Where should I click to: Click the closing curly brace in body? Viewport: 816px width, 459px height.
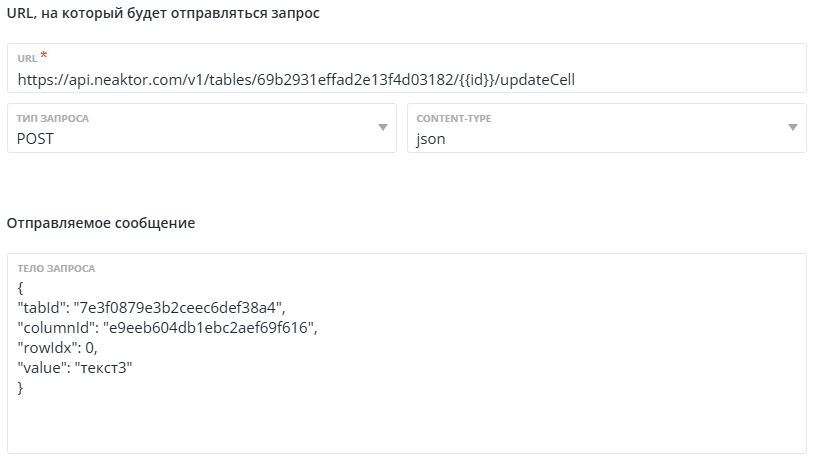pyautogui.click(x=21, y=388)
